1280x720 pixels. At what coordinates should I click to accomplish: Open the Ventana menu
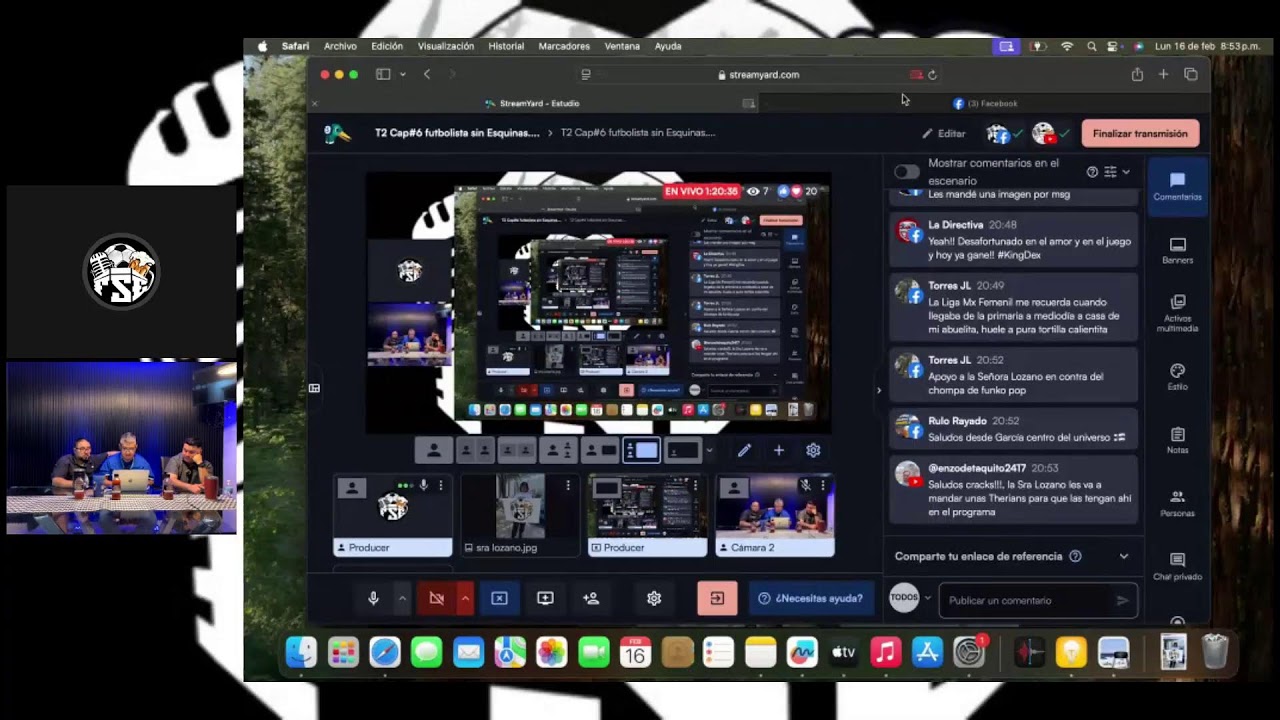[x=622, y=46]
